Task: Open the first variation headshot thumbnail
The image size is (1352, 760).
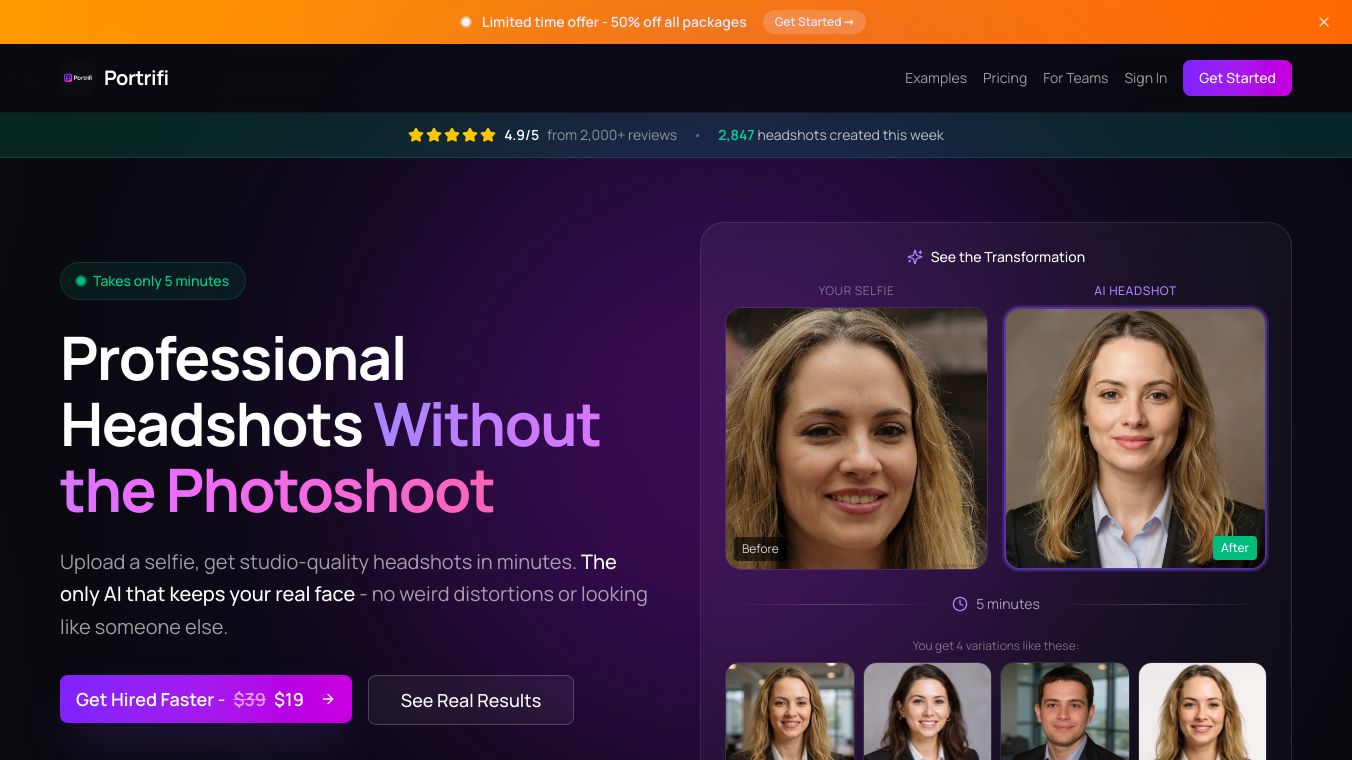Action: coord(790,711)
